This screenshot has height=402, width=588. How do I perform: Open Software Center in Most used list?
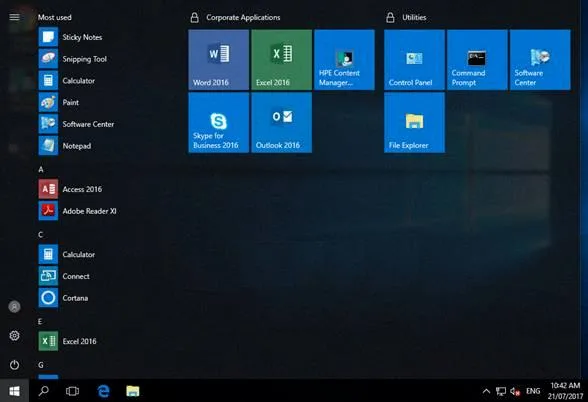click(76, 124)
